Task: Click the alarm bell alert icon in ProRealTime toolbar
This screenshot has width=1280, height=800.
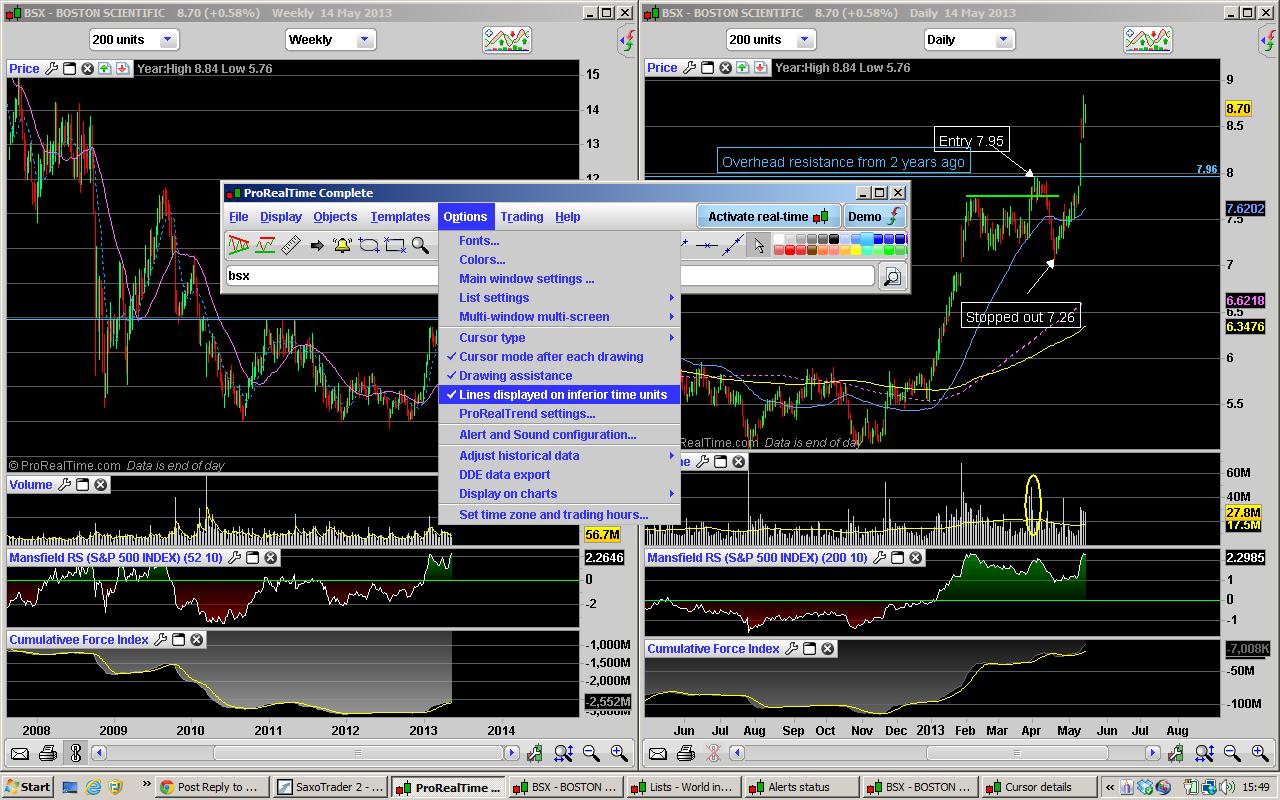Action: click(x=342, y=245)
